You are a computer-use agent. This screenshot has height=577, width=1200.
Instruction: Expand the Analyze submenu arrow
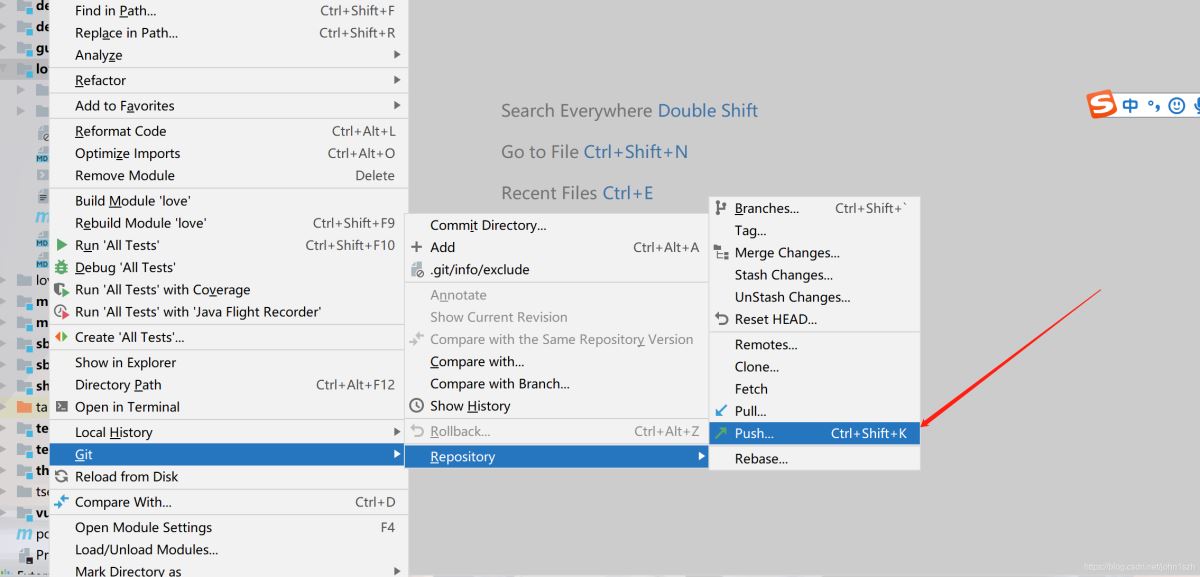coord(397,55)
